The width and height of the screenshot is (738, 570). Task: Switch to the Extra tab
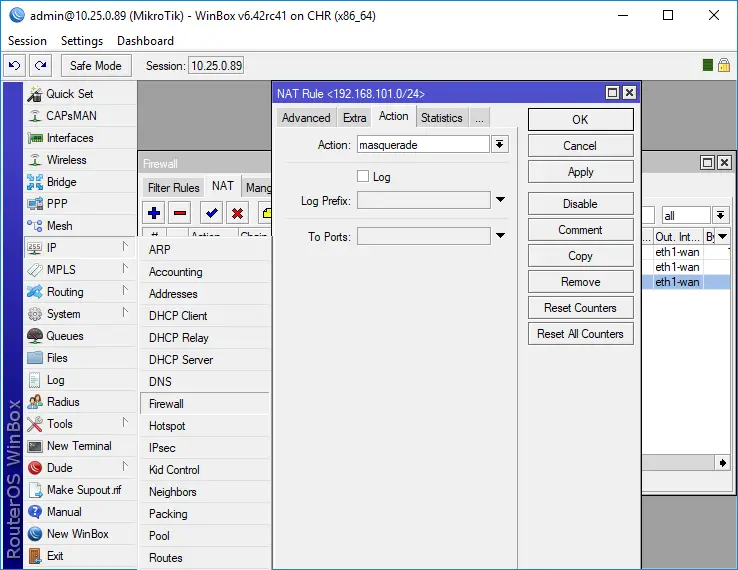pos(354,118)
